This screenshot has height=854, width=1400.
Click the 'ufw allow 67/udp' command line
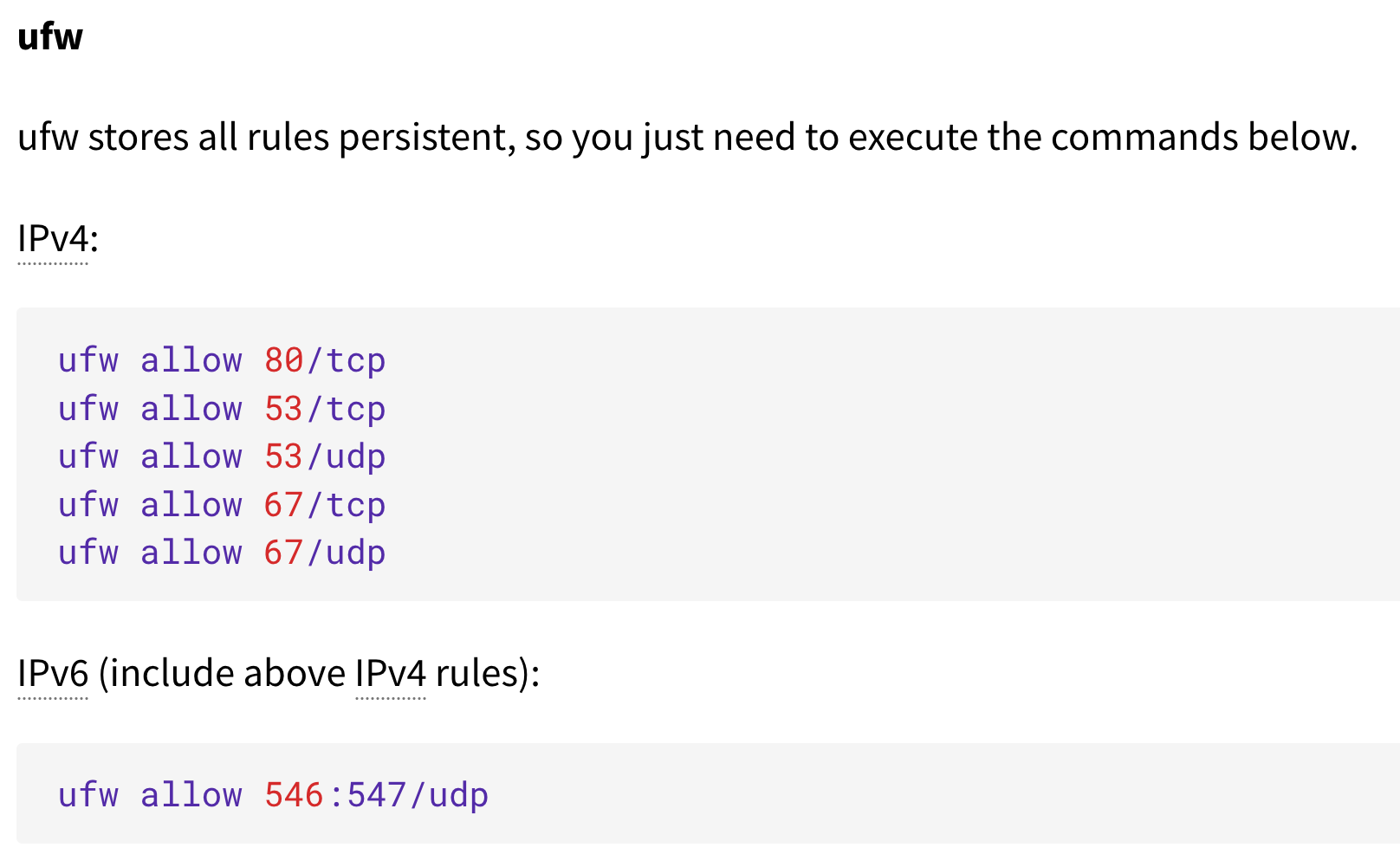click(x=222, y=553)
